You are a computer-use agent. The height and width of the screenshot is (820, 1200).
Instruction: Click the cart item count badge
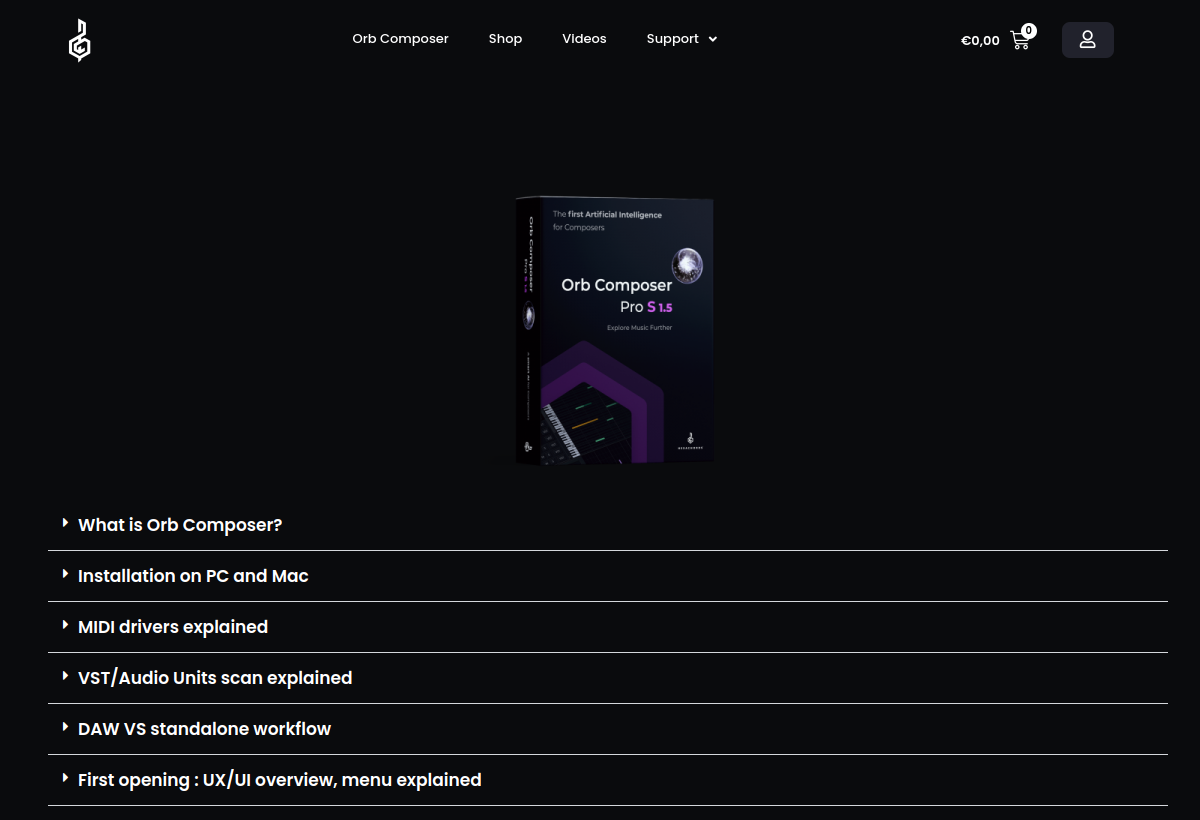(1029, 31)
